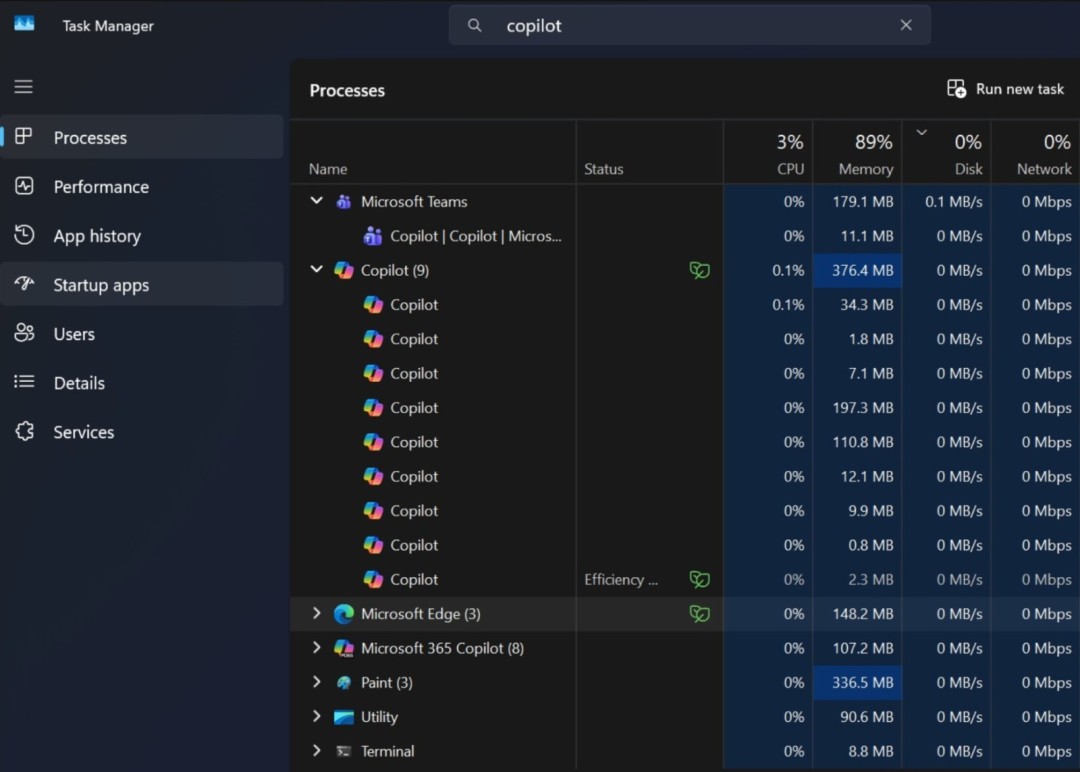The height and width of the screenshot is (772, 1080).
Task: Clear the copilot search with X
Action: click(x=905, y=25)
